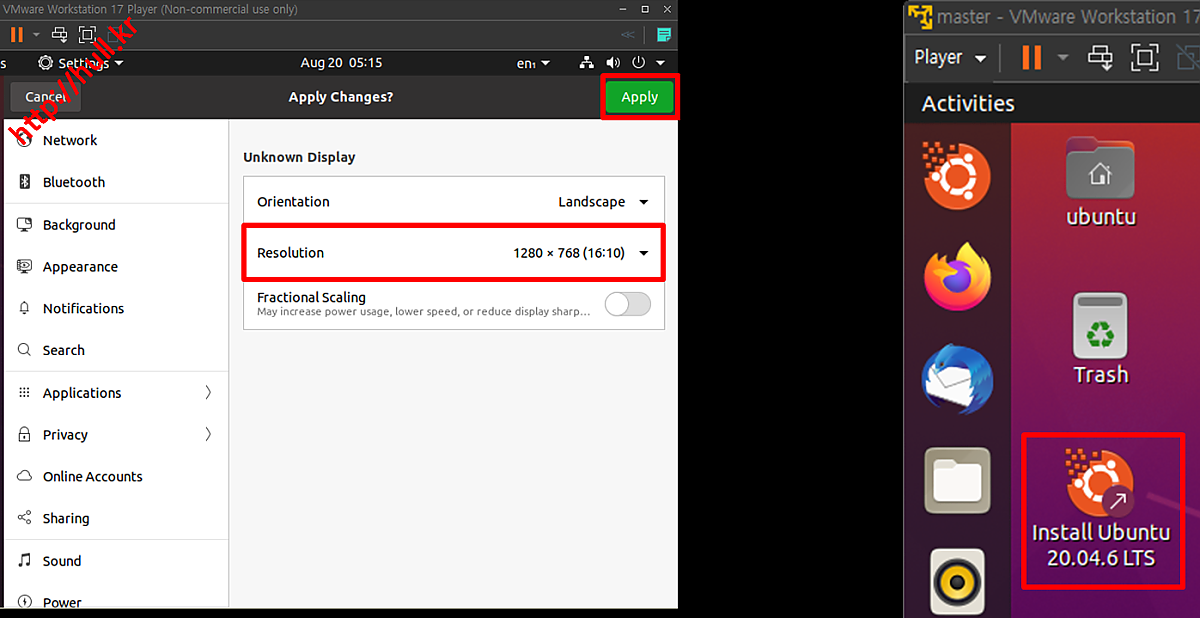Open the Settings app menu in the top bar

(x=81, y=63)
